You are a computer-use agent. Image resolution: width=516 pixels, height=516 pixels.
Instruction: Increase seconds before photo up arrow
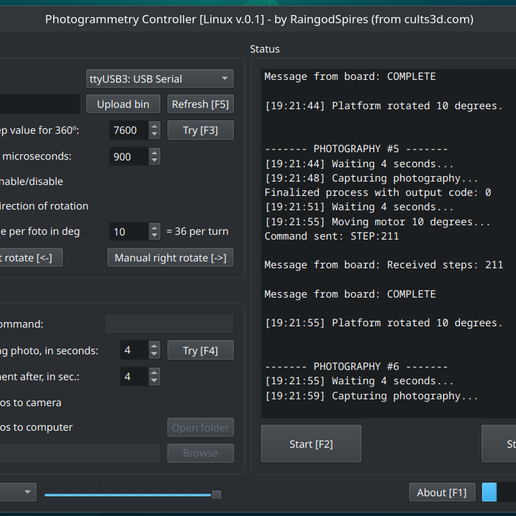154,346
